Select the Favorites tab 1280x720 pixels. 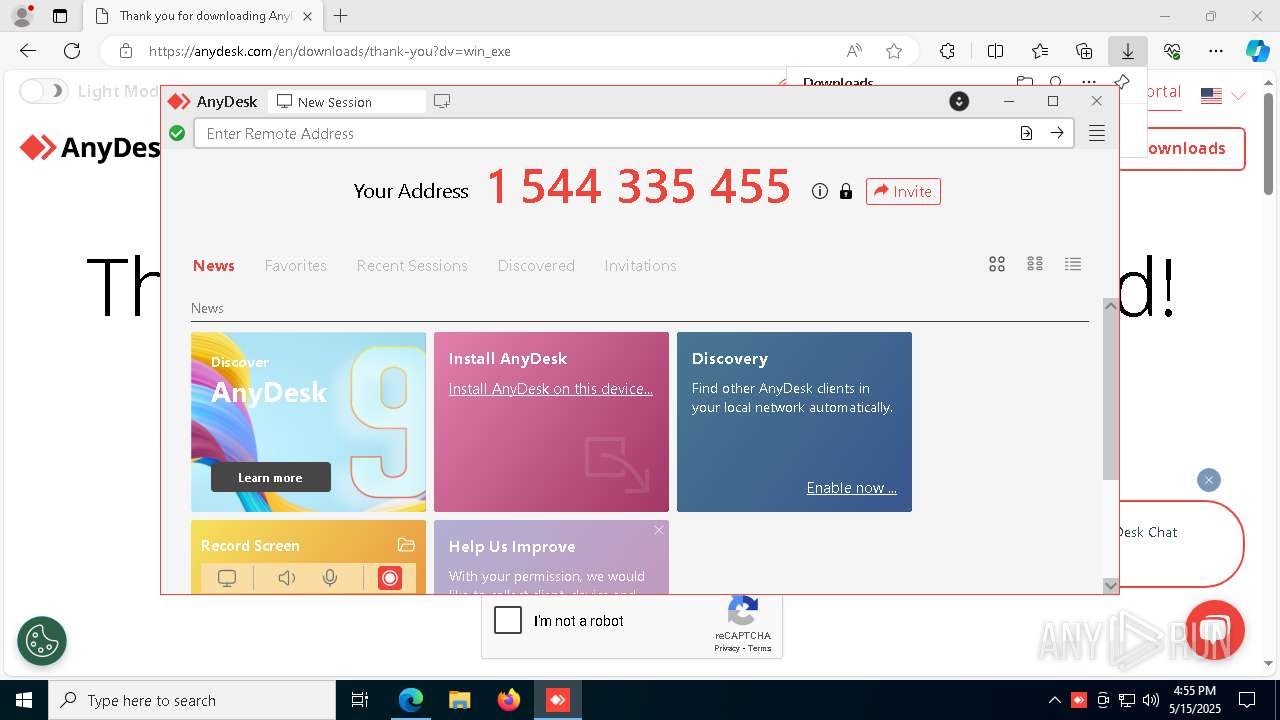(296, 265)
